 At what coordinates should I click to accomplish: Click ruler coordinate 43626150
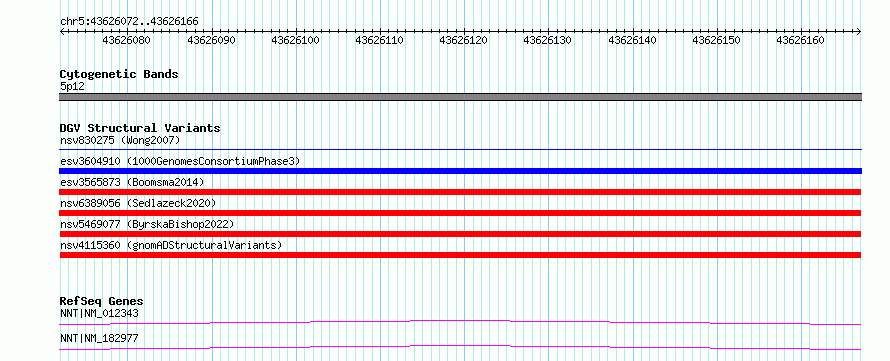(x=716, y=40)
